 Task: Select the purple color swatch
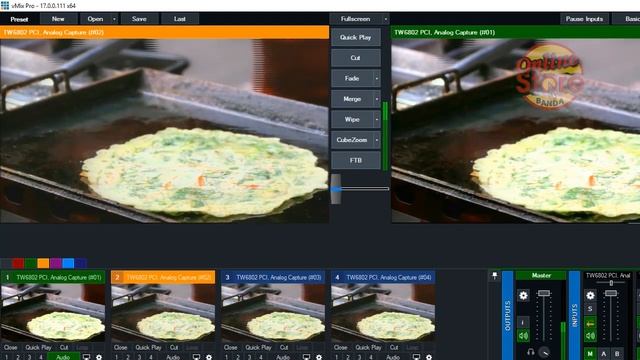pyautogui.click(x=56, y=263)
